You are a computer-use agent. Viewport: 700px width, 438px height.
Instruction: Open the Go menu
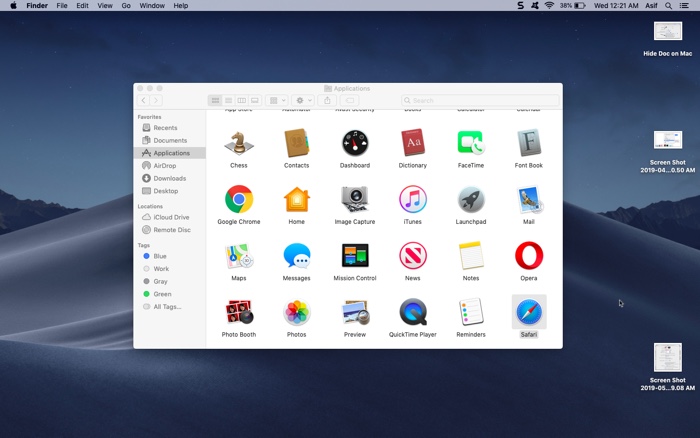point(126,5)
